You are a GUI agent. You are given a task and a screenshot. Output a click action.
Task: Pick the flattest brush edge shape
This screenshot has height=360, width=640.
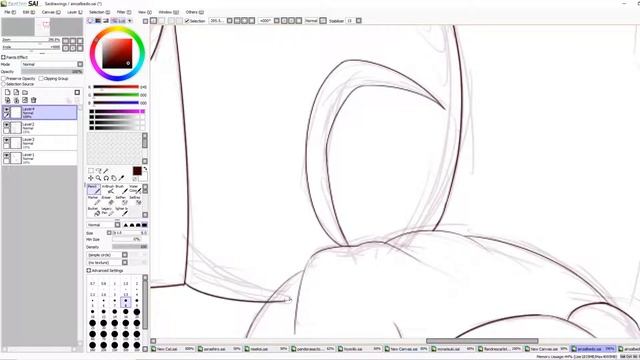pyautogui.click(x=144, y=225)
